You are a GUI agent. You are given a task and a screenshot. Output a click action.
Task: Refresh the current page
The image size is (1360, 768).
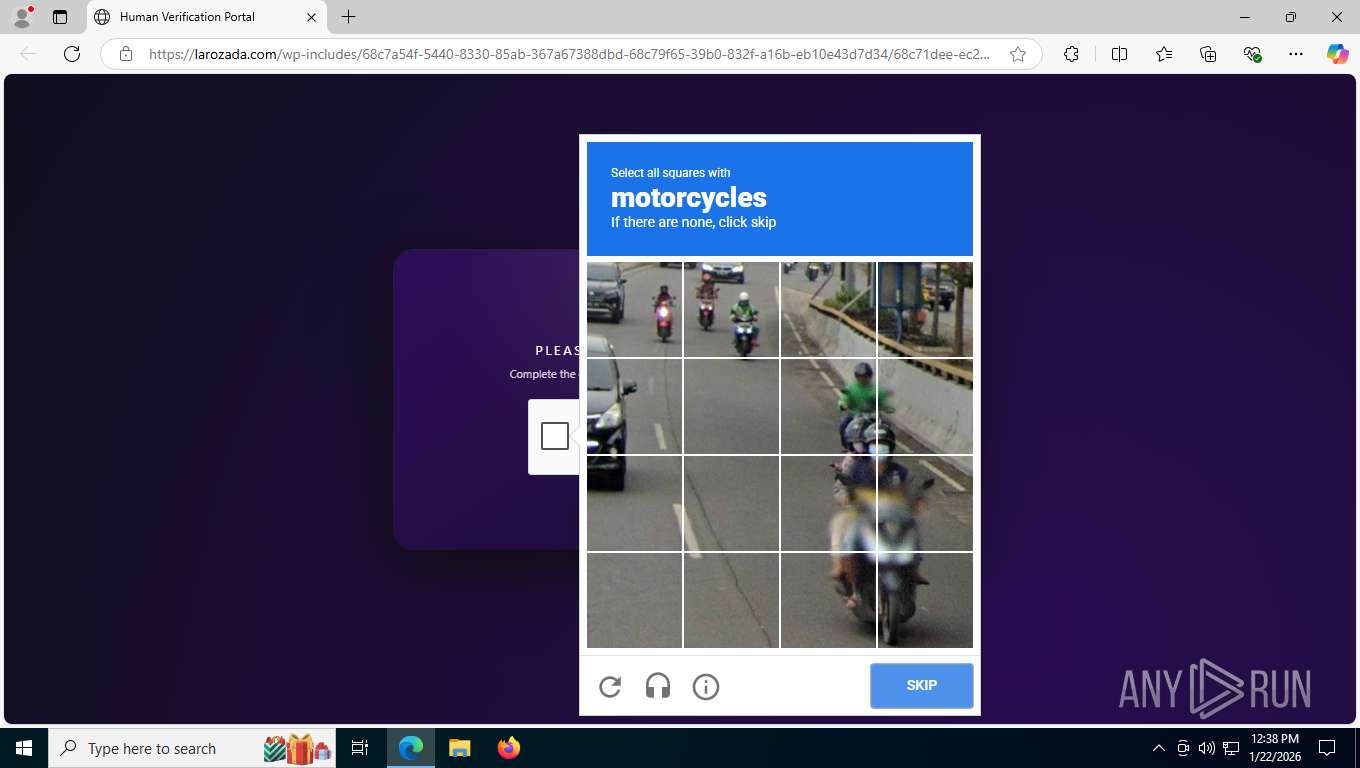72,54
